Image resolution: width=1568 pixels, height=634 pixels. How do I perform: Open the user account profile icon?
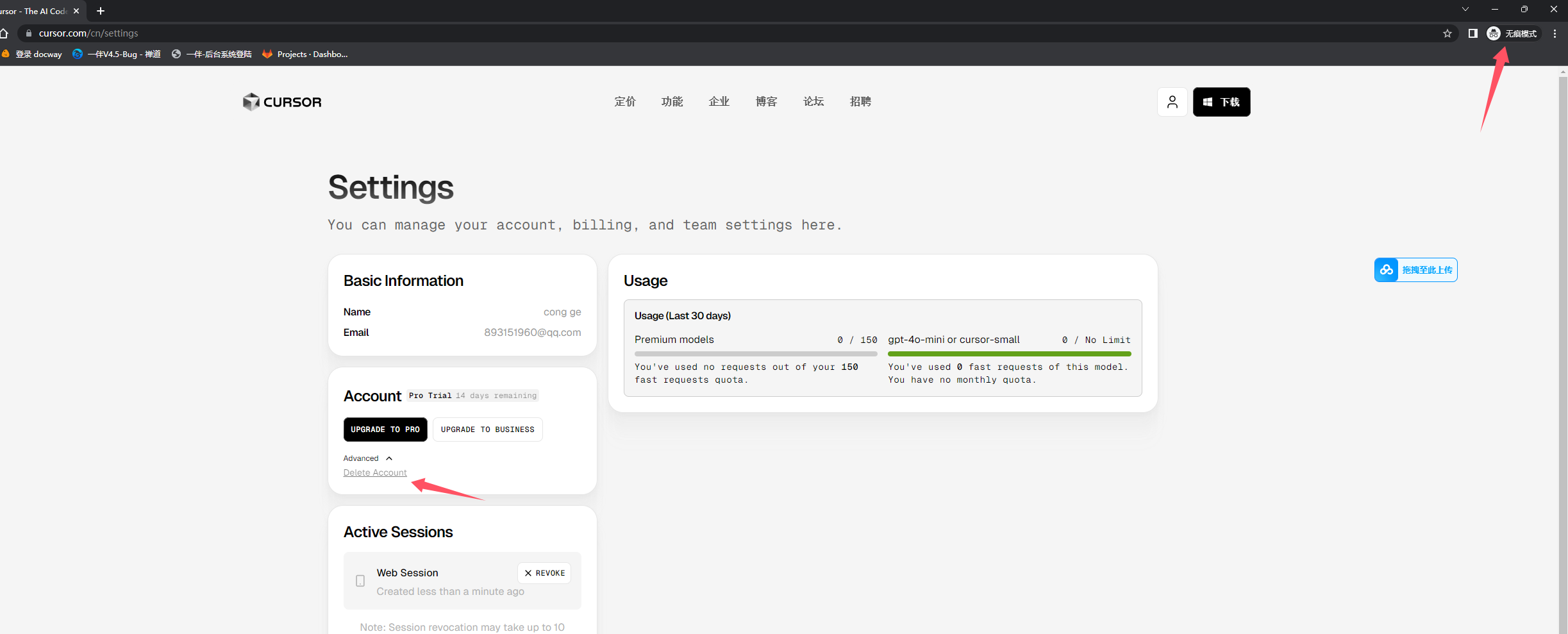coord(1172,102)
